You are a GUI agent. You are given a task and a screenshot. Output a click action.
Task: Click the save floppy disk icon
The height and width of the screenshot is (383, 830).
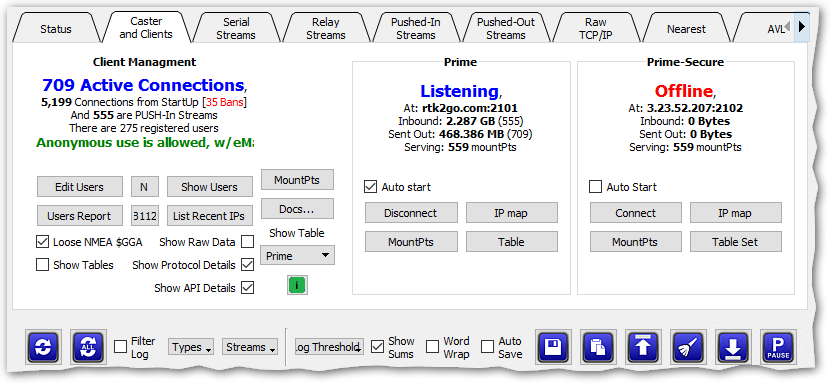[553, 348]
